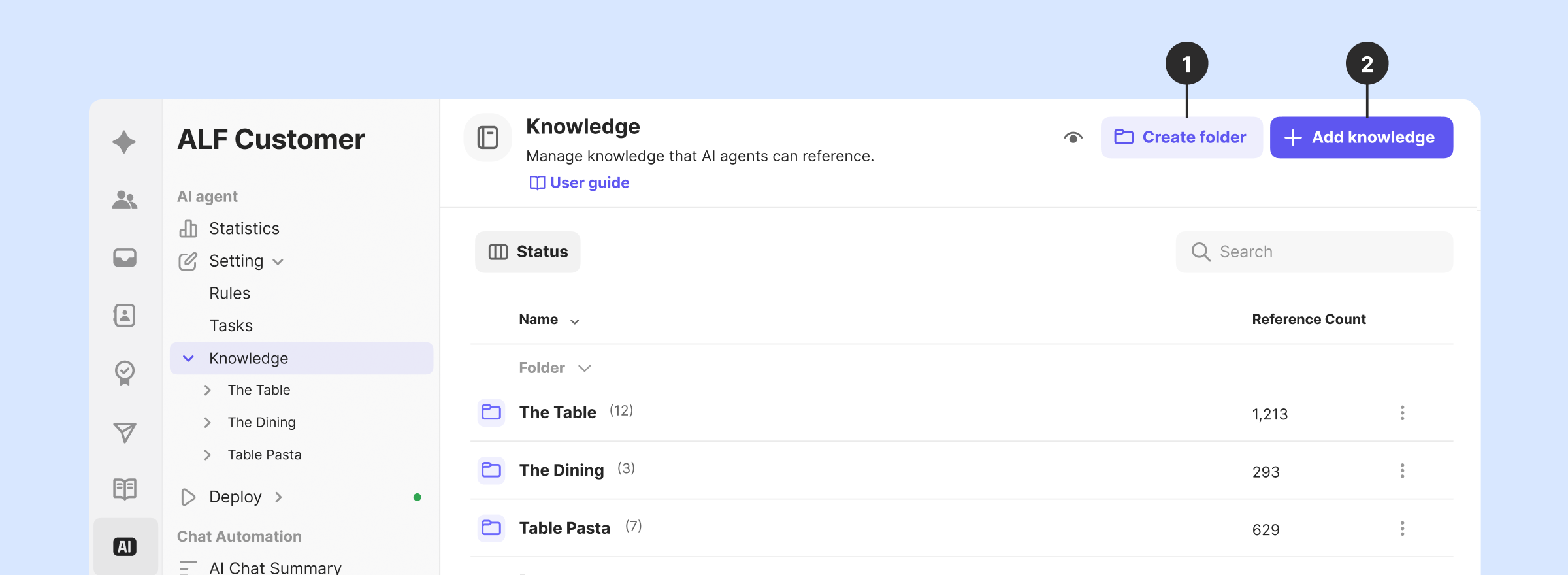Expand The Dining in sidebar tree
This screenshot has height=575, width=1568.
pyautogui.click(x=207, y=423)
